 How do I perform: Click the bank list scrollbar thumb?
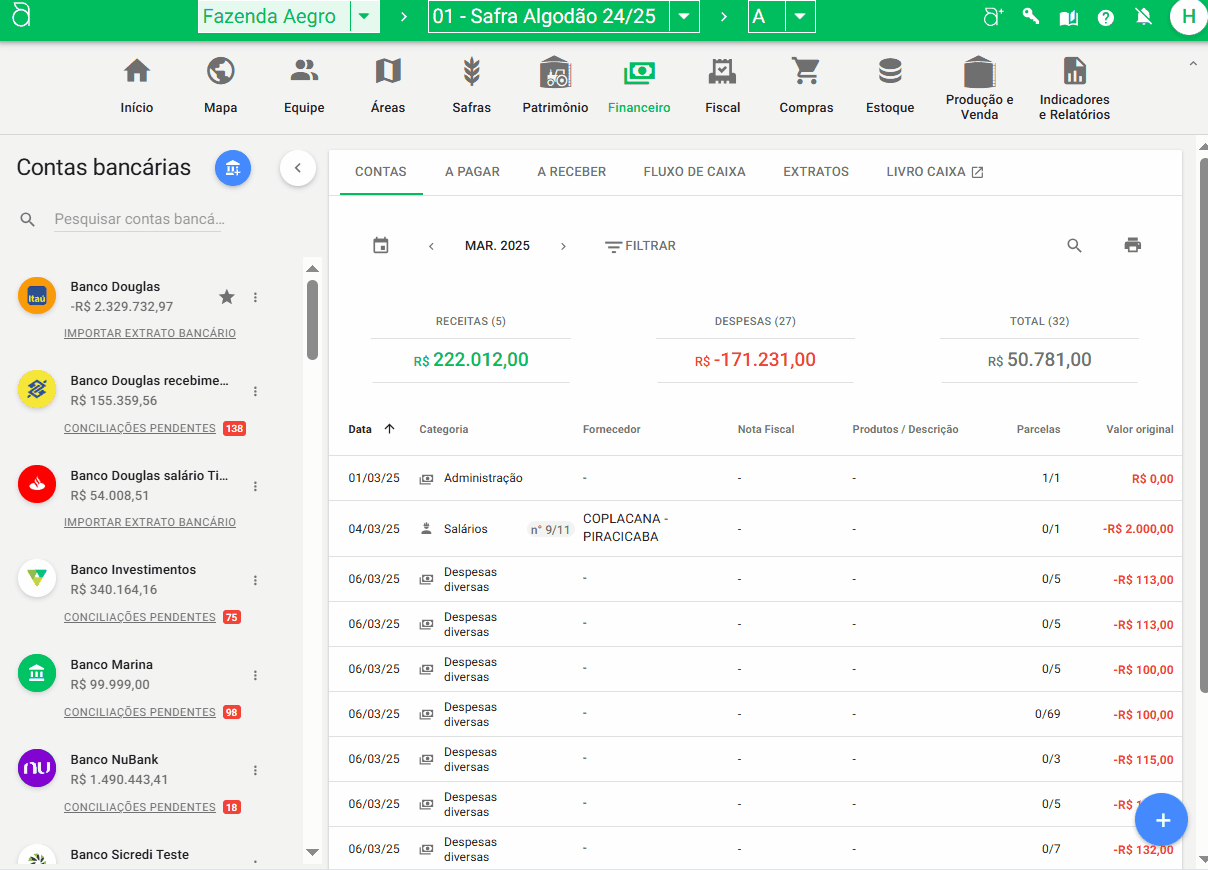312,320
